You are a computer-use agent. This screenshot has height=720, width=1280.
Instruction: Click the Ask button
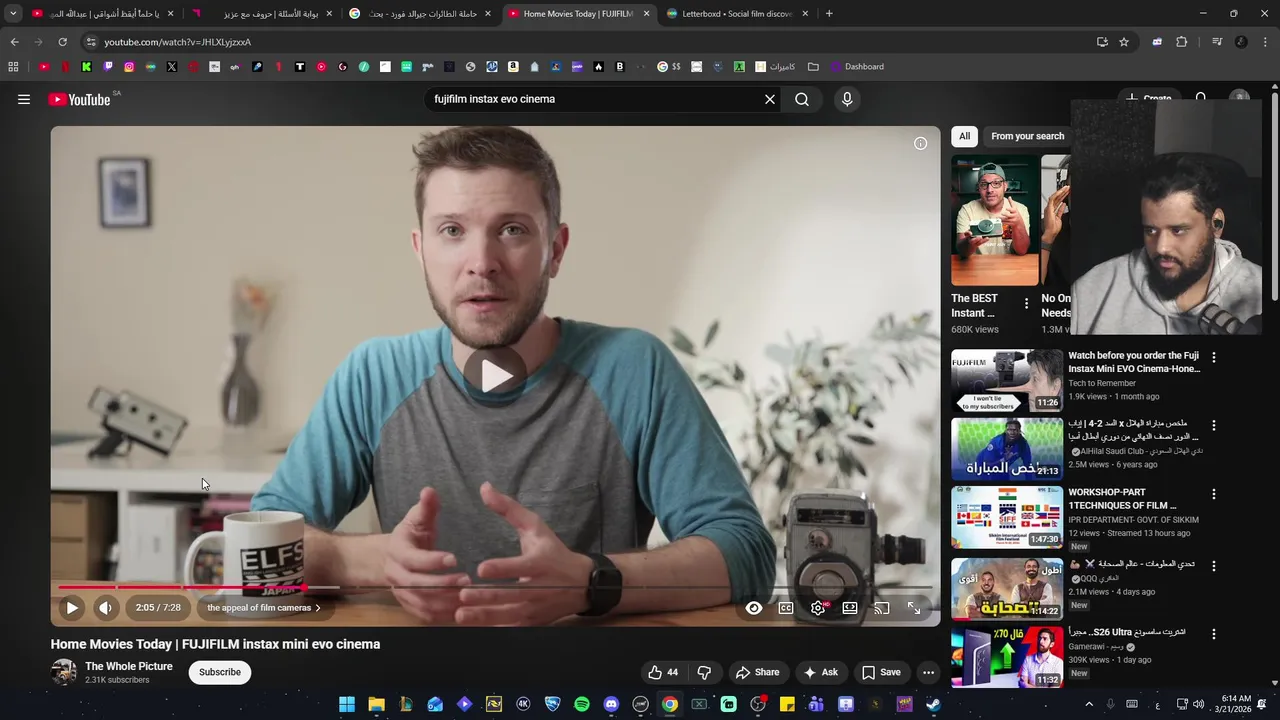(821, 672)
